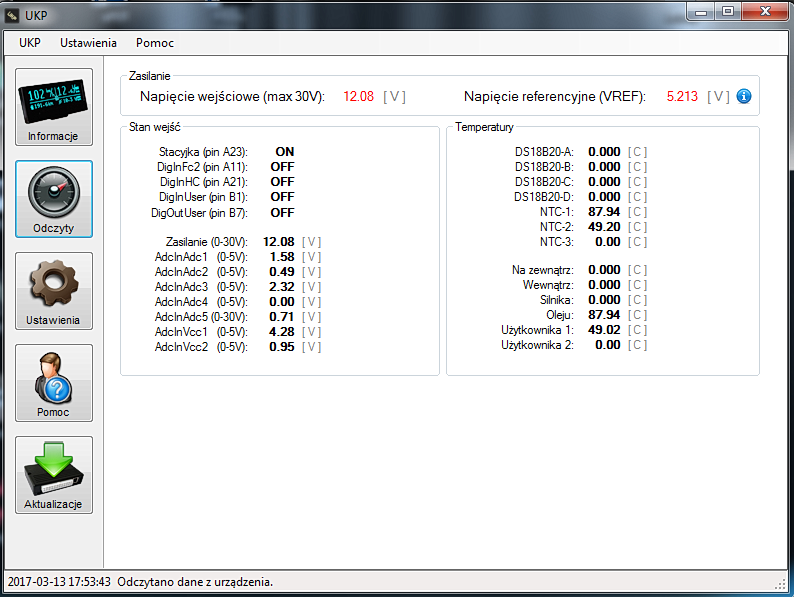
Task: Click AdcInAdc1 value 1.58
Action: click(282, 257)
